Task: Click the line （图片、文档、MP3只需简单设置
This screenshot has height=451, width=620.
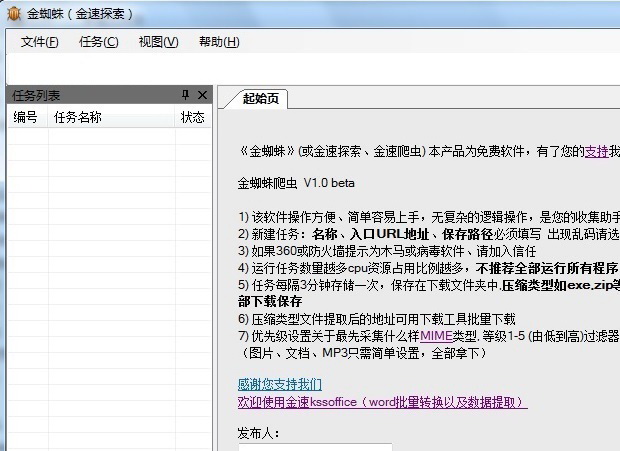Action: (363, 353)
